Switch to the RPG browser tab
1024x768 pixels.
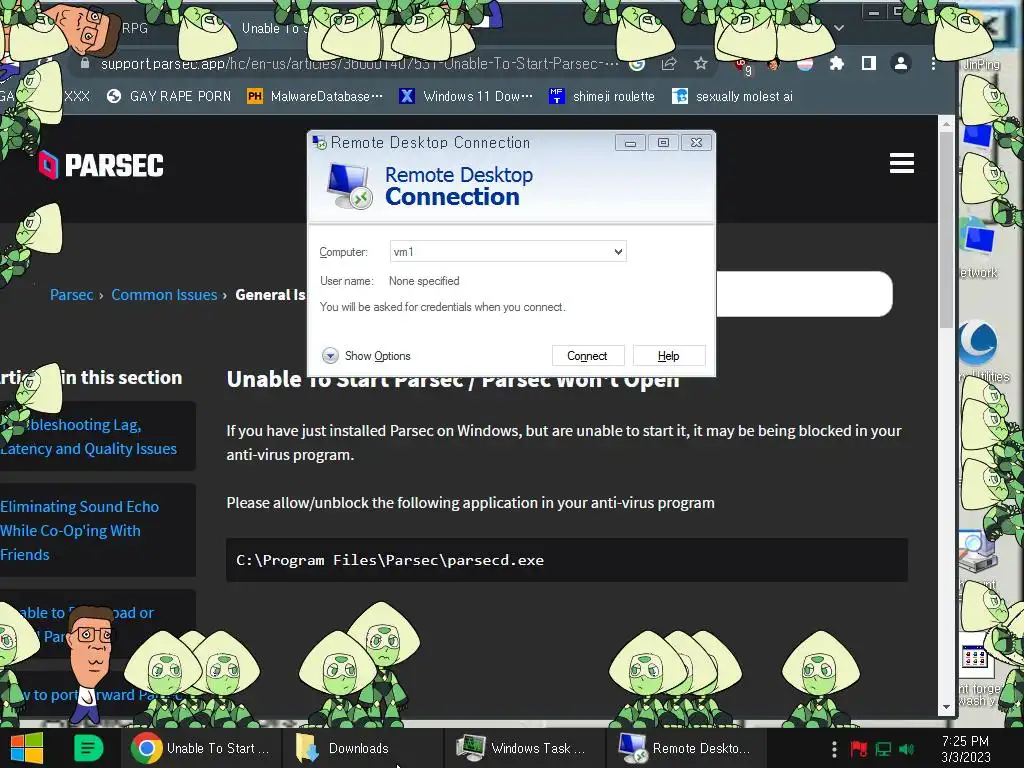tap(135, 28)
